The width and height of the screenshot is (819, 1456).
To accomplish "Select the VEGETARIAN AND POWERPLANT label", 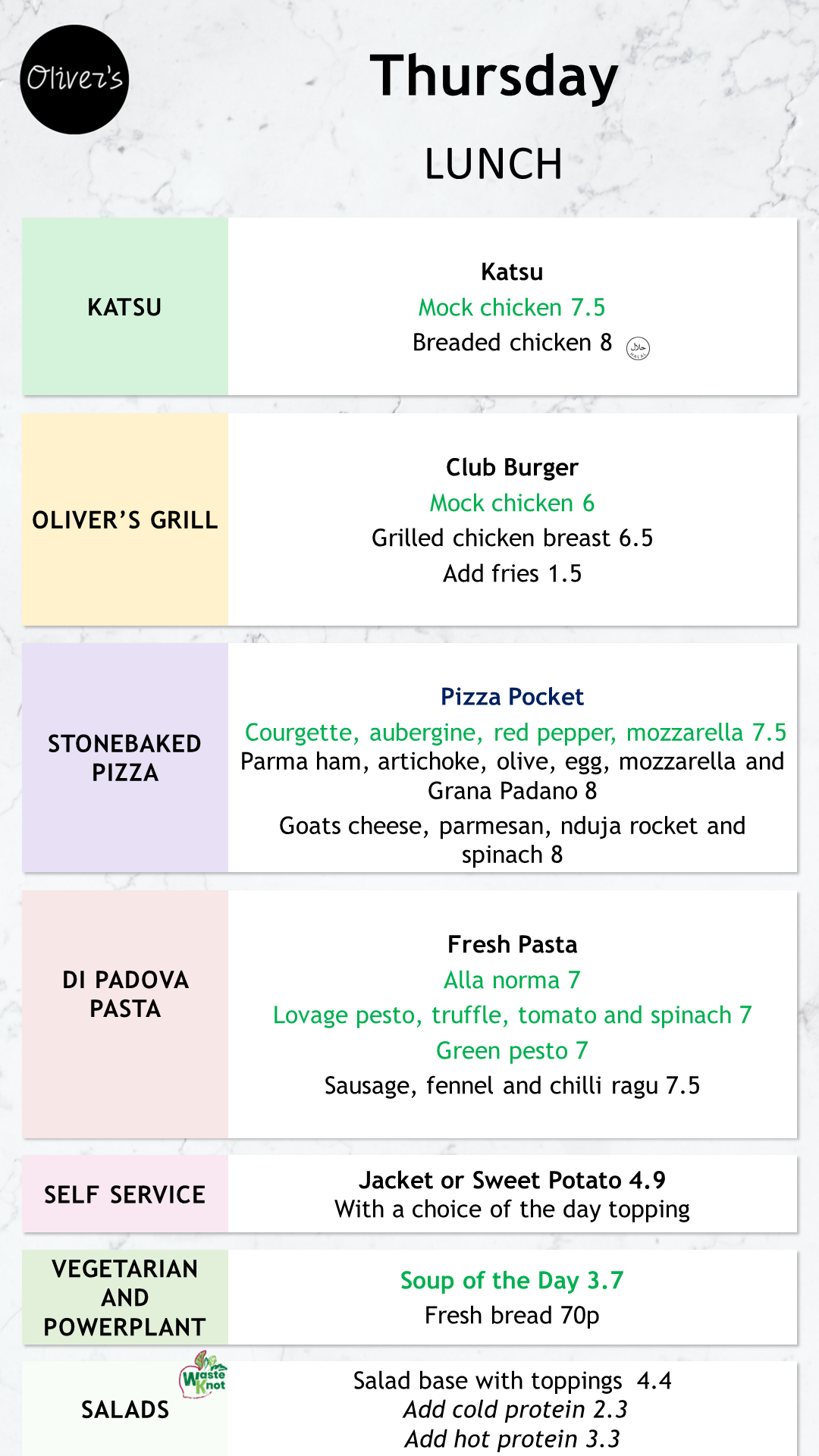I will (125, 1298).
